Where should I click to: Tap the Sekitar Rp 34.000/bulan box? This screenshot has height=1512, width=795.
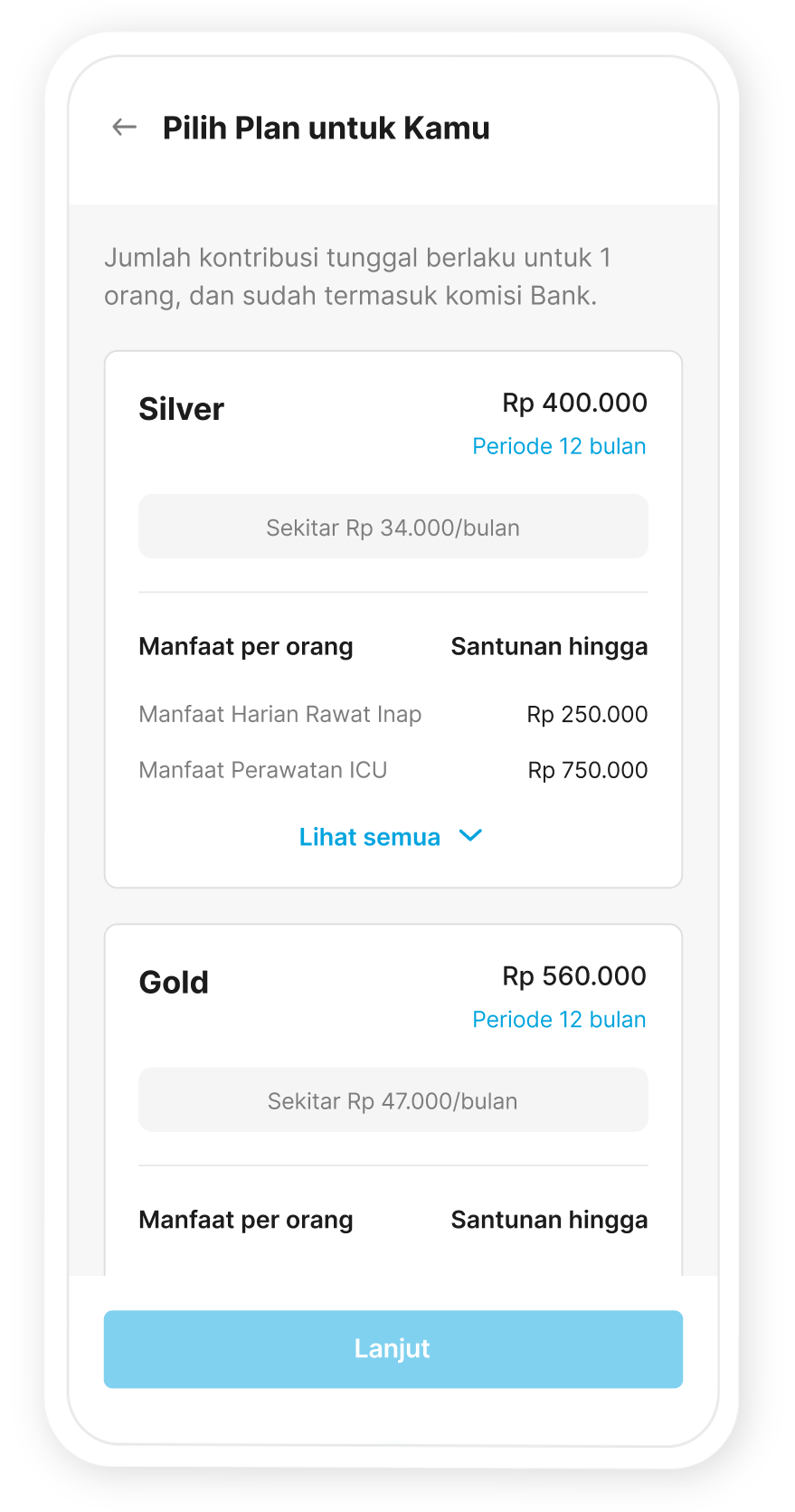click(x=393, y=527)
